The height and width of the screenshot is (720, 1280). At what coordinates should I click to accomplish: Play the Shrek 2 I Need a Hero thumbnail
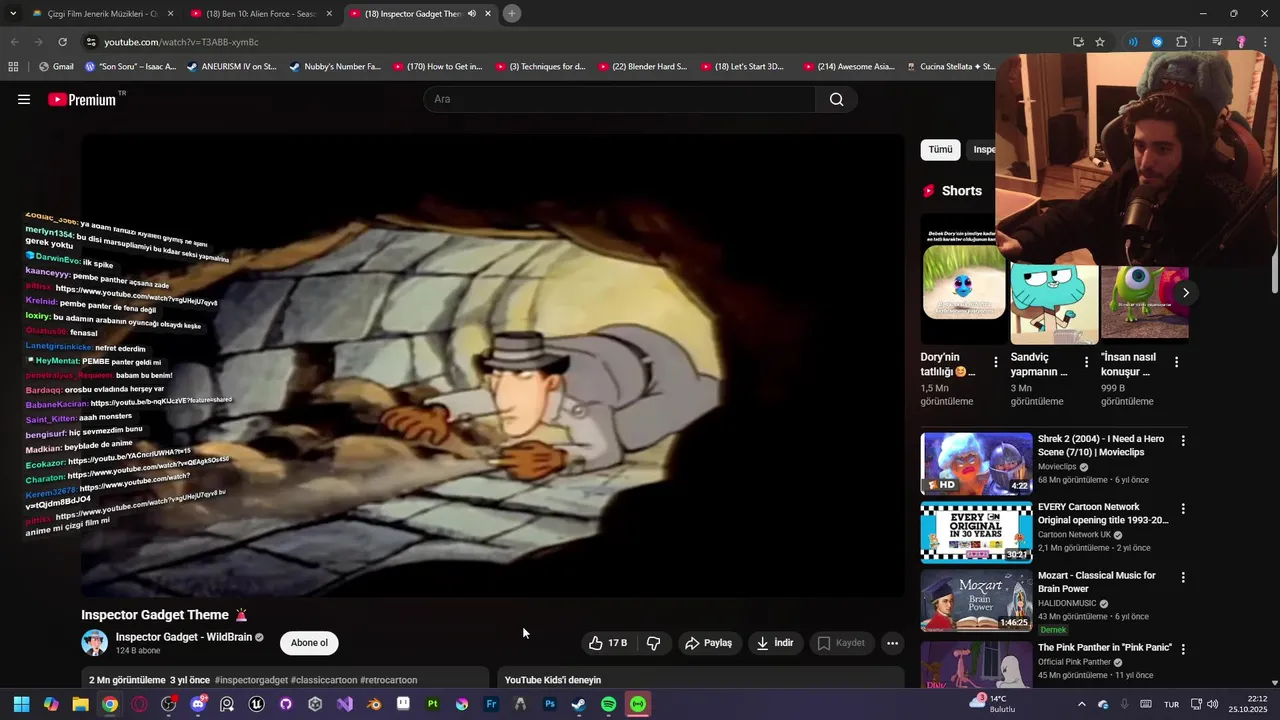(976, 463)
